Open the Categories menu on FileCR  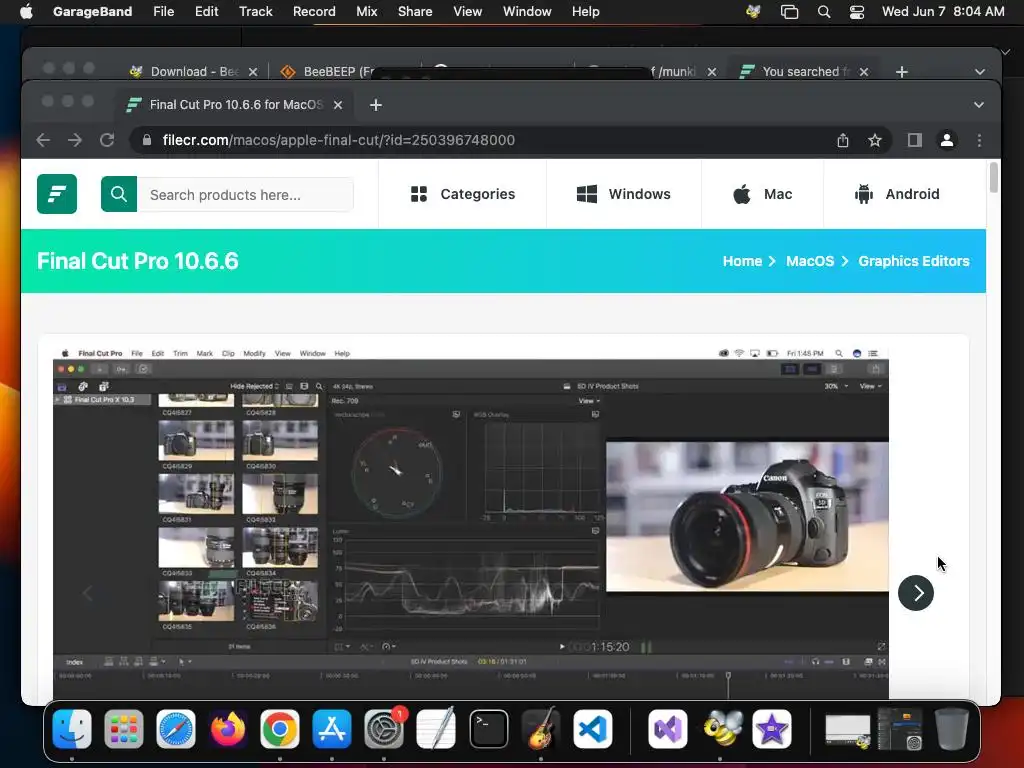(463, 194)
